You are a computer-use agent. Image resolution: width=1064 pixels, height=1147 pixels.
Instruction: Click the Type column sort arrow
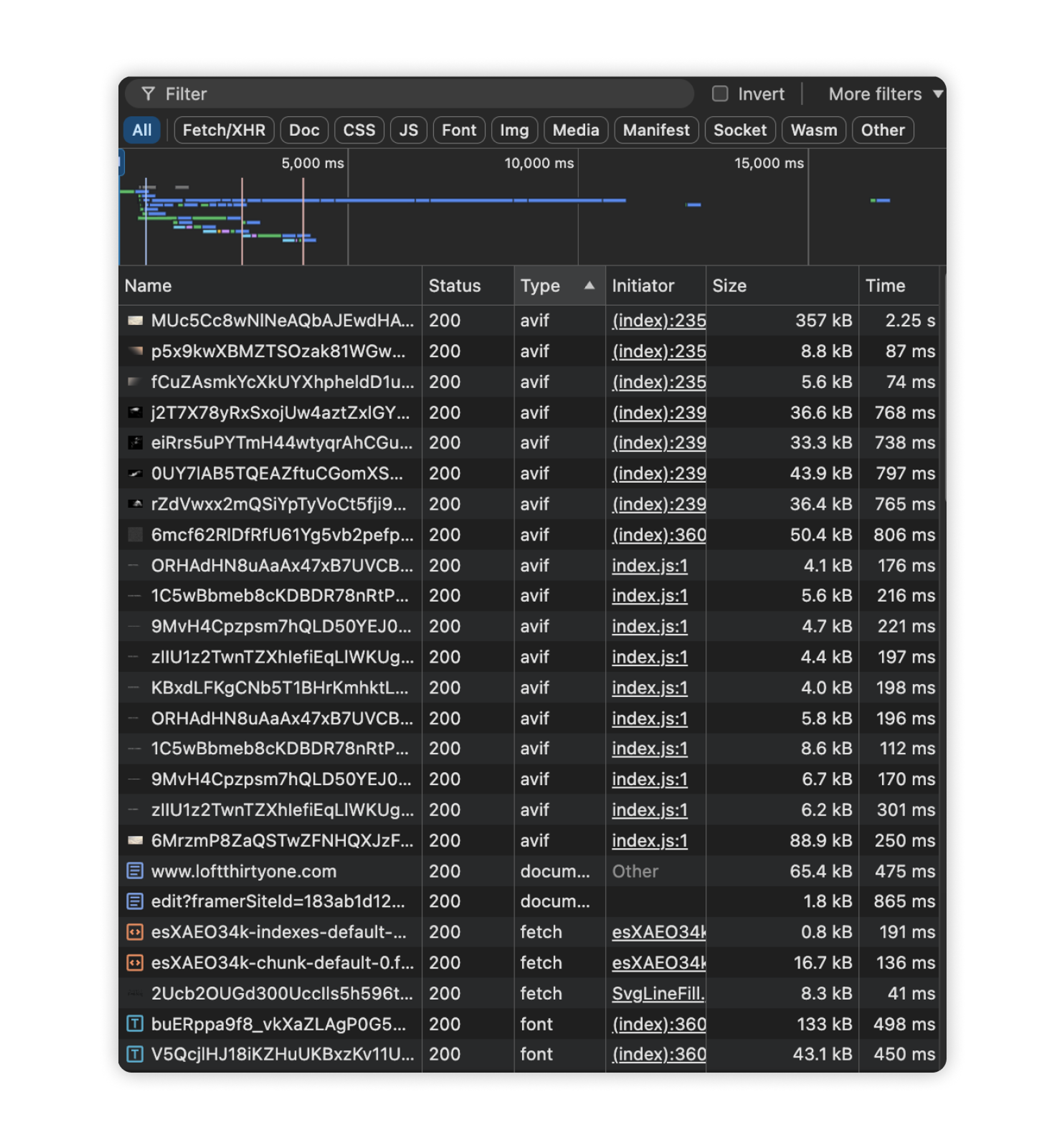pos(589,285)
